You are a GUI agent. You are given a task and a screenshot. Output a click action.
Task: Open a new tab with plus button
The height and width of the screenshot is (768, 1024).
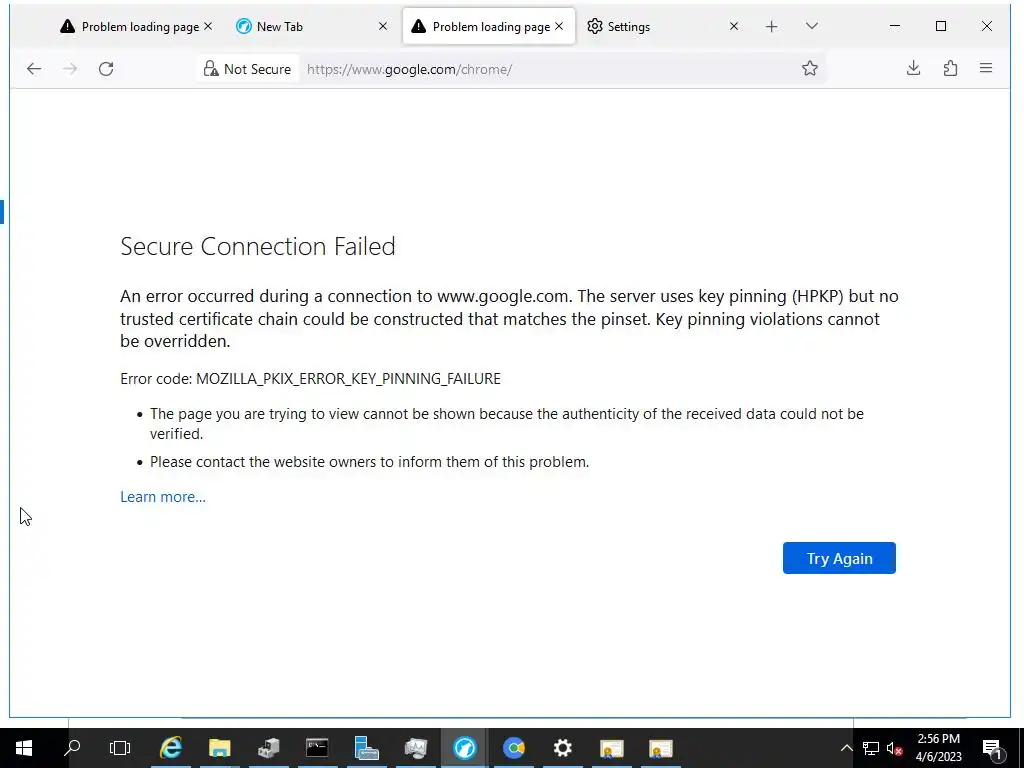(771, 27)
